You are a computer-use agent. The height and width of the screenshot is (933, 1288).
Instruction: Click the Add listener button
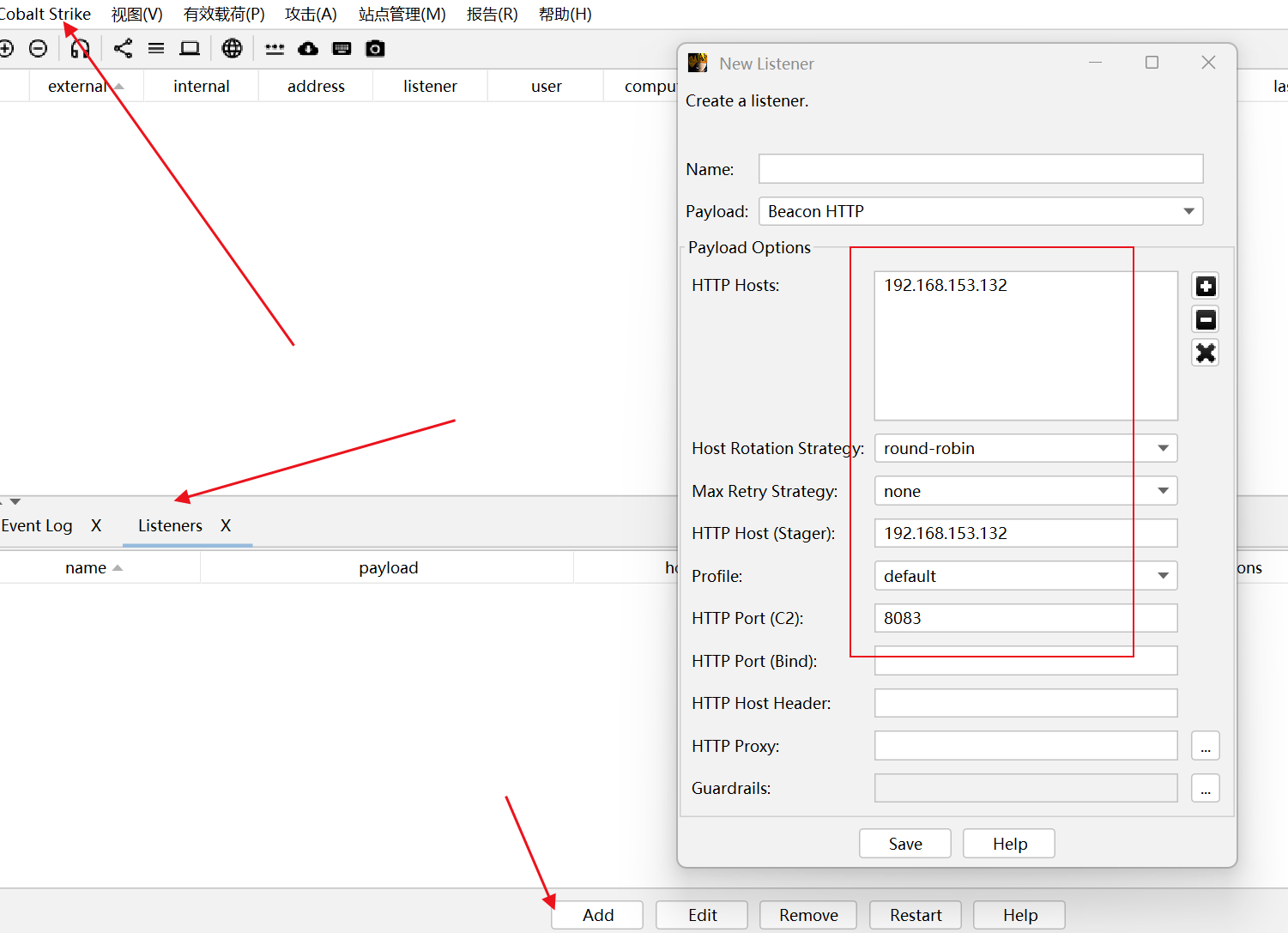(598, 915)
